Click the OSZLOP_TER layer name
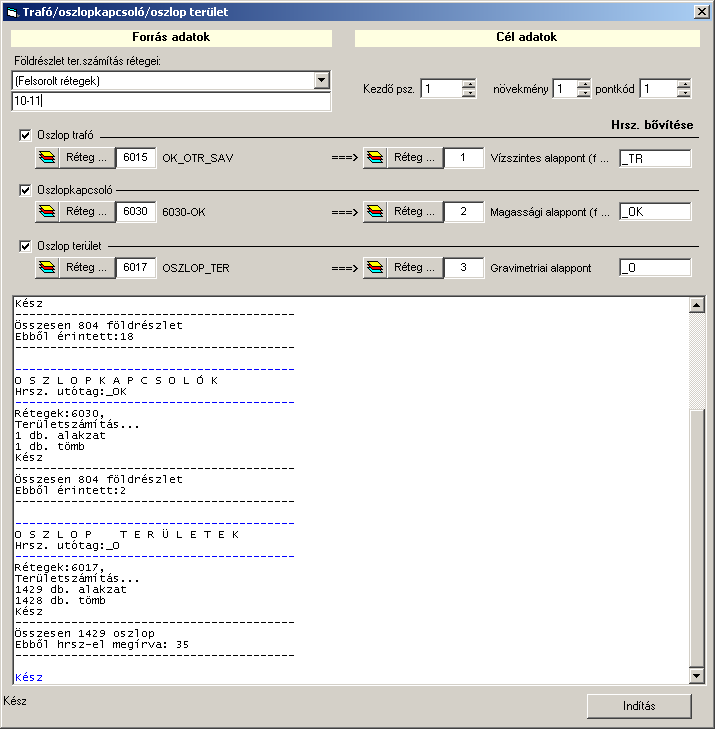 (196, 268)
